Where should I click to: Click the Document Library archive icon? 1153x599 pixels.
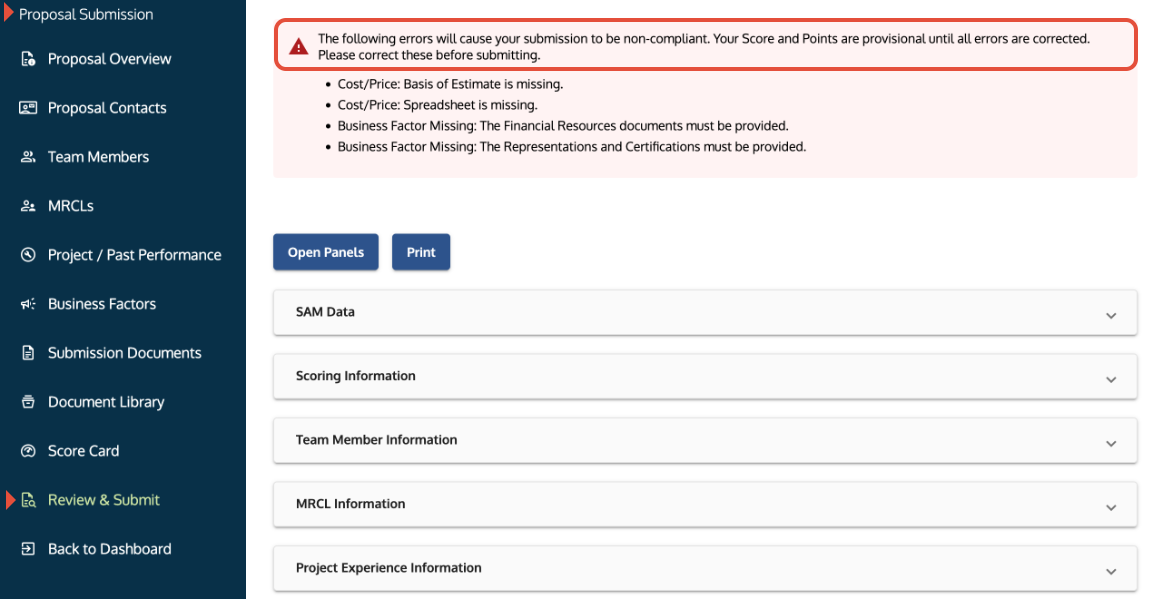click(25, 402)
